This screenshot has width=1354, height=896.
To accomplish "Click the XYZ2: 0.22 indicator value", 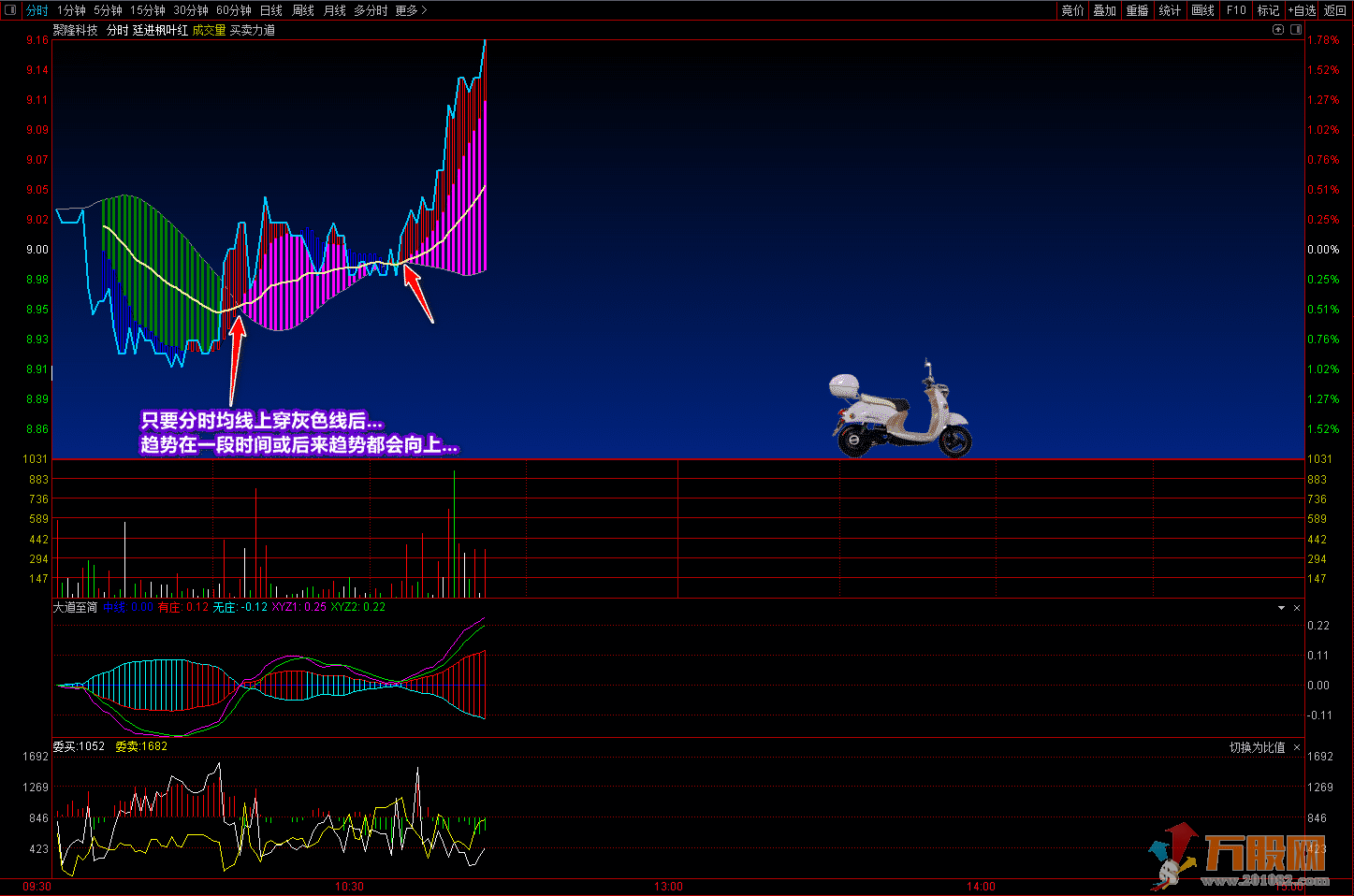I will (x=358, y=607).
